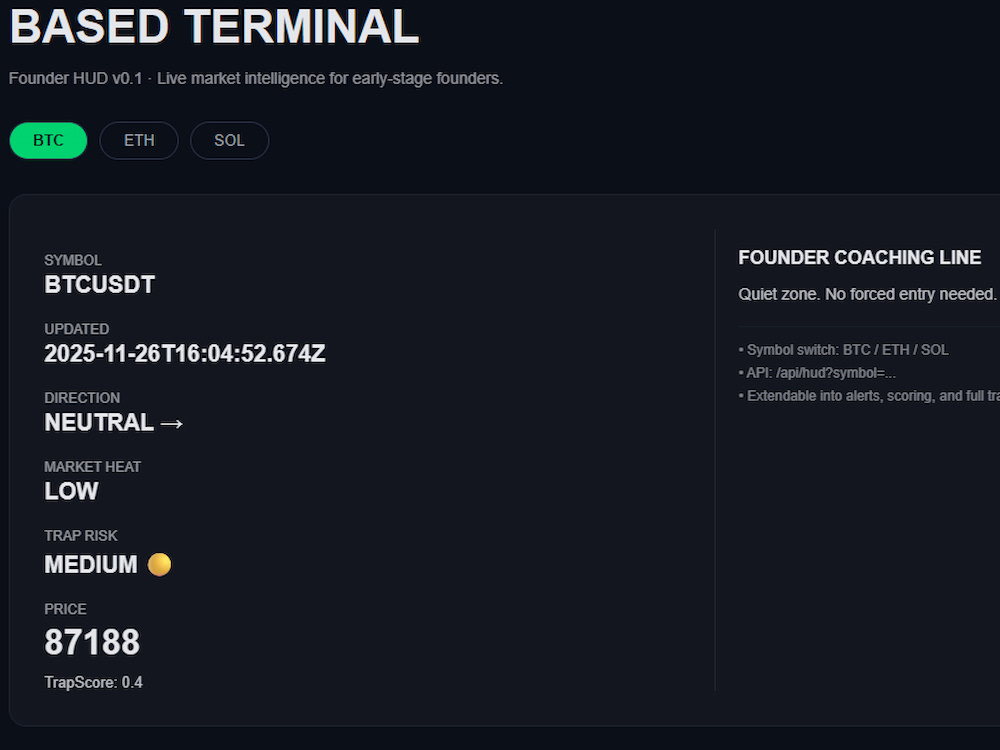Click the Founder Coaching Line heading
The width and height of the screenshot is (1000, 750).
coord(860,258)
